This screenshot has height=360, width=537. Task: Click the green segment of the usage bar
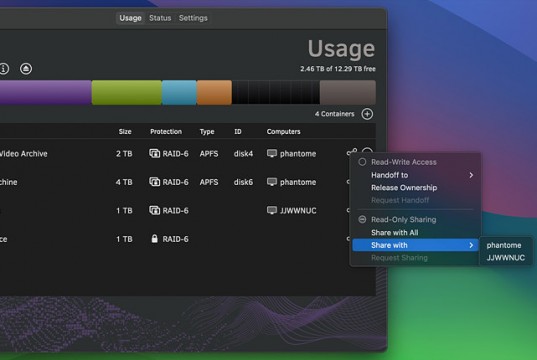(x=127, y=92)
